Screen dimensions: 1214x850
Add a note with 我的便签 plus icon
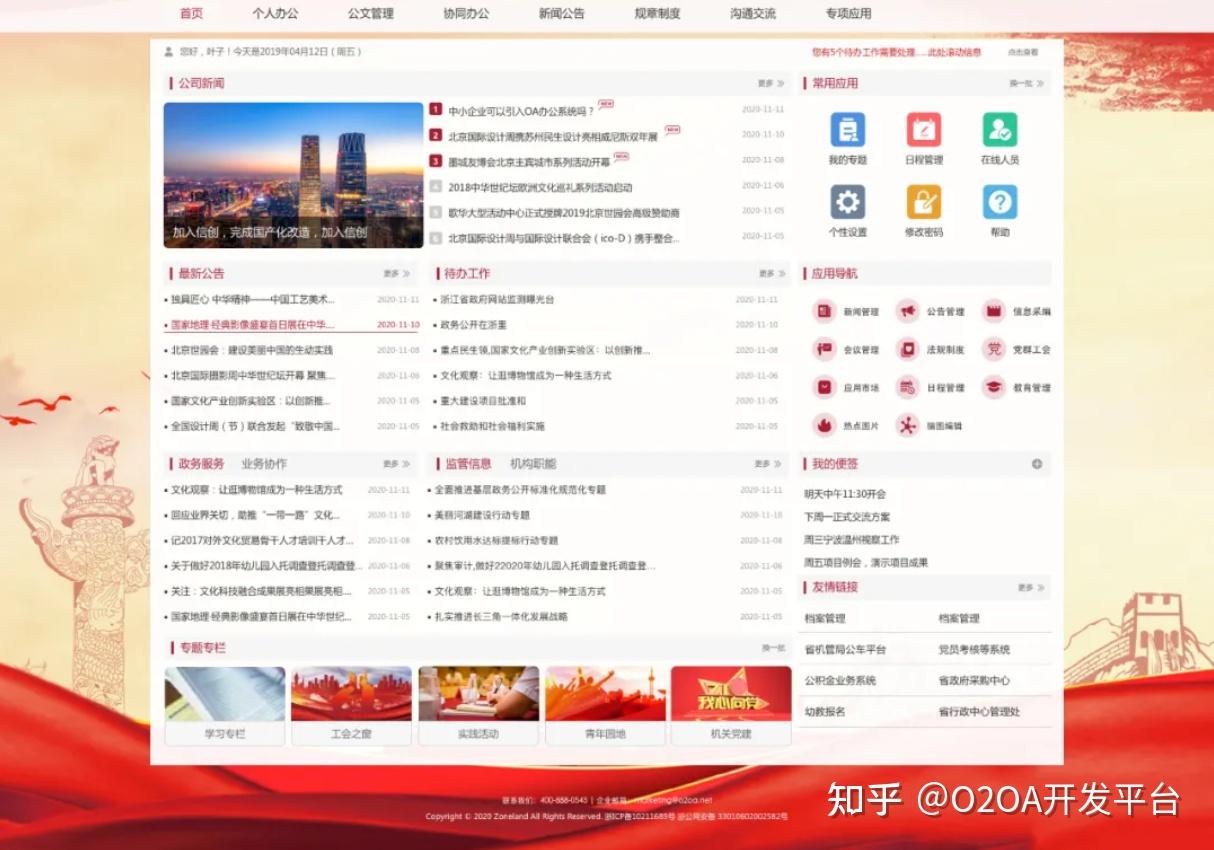tap(1037, 464)
